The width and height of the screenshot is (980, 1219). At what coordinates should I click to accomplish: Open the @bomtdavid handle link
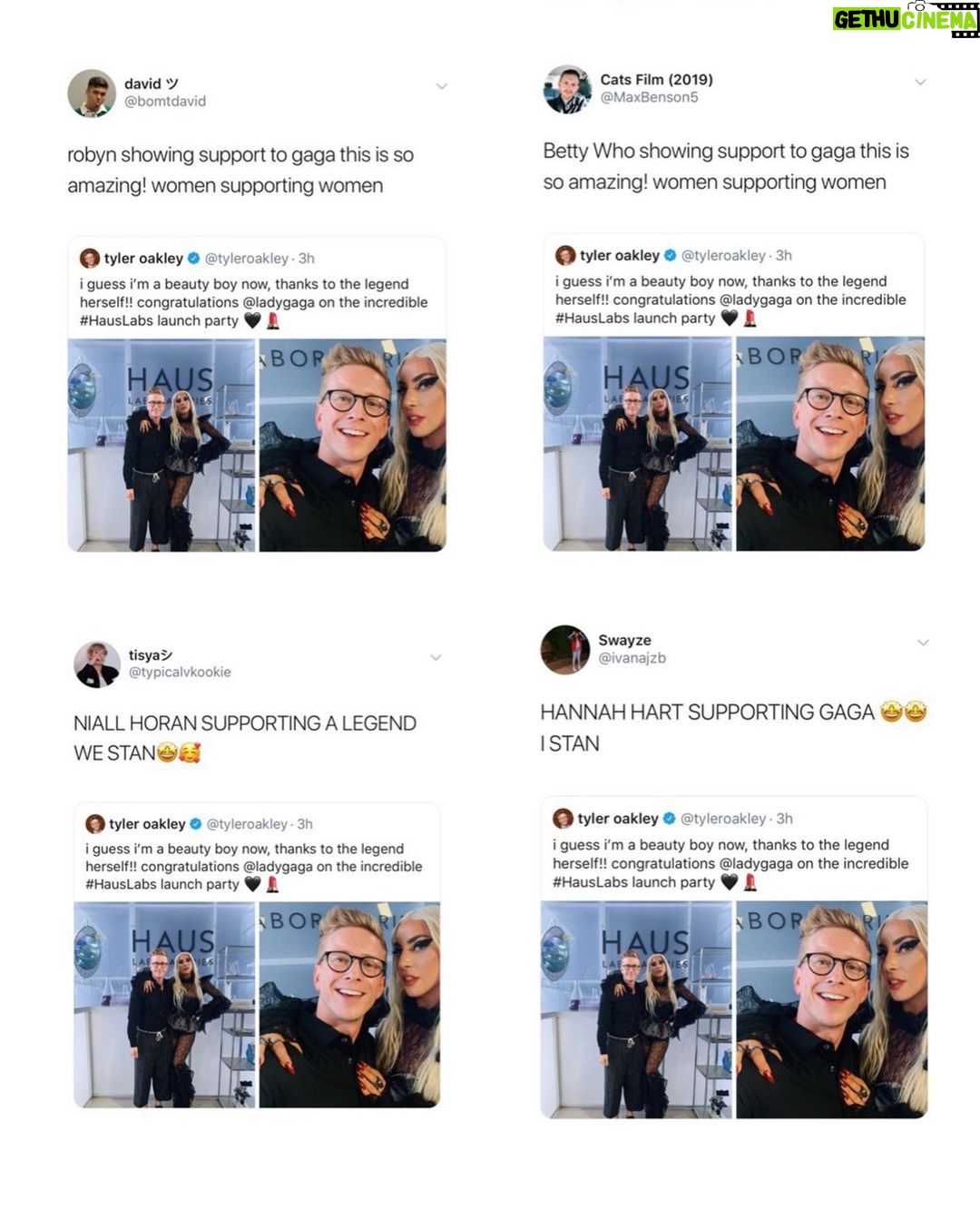point(165,102)
